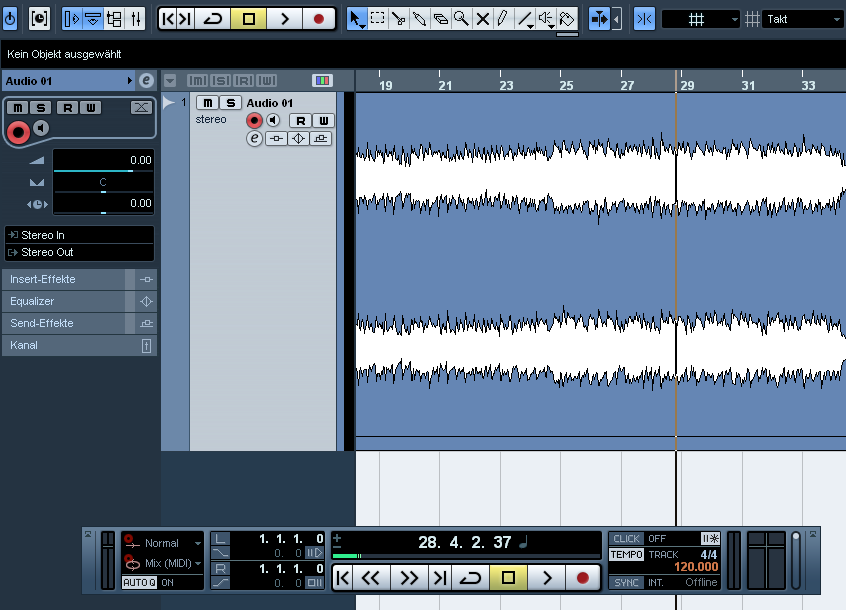Select the Erase tool
Image resolution: width=846 pixels, height=610 pixels.
point(440,19)
